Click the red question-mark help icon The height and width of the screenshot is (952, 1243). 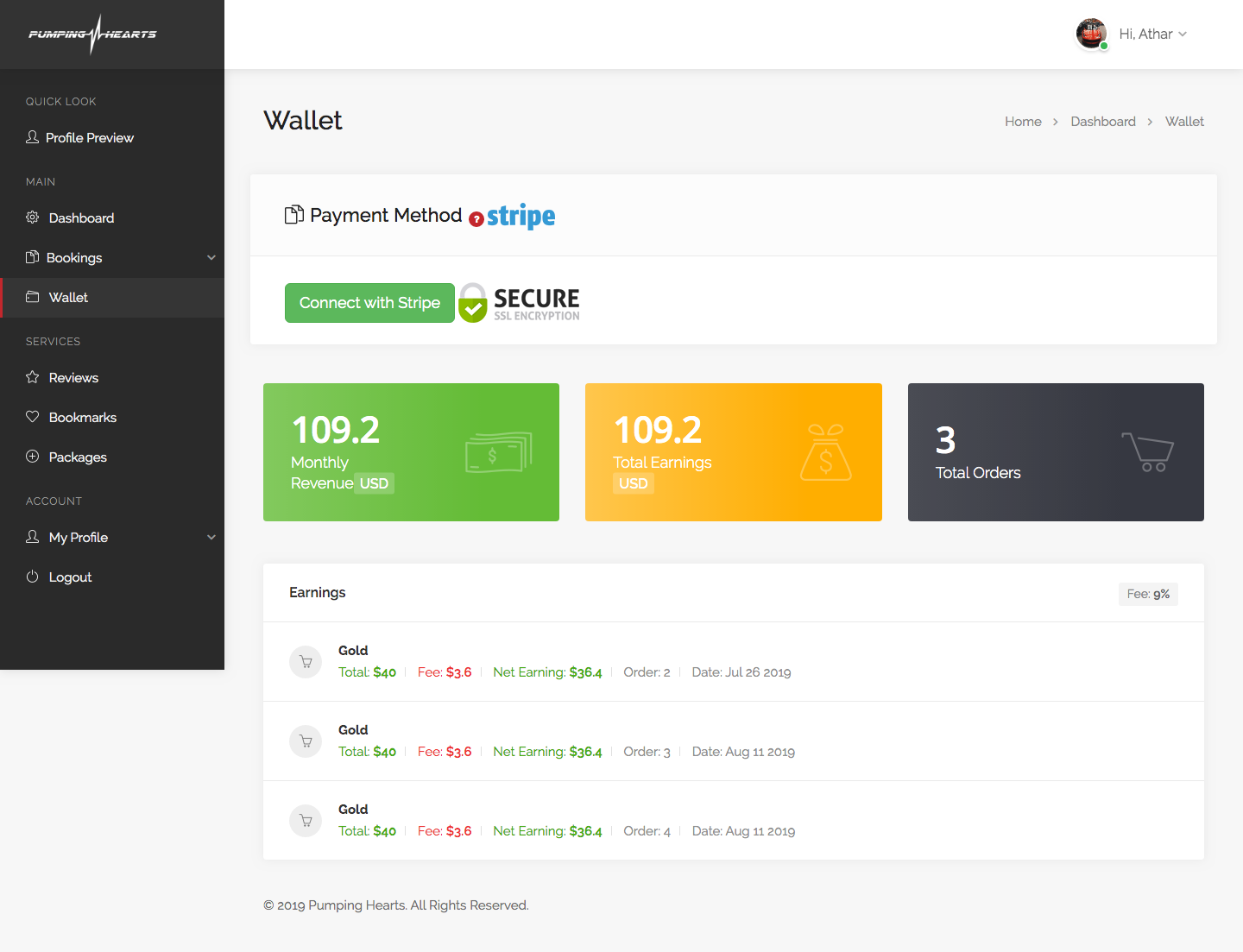476,219
